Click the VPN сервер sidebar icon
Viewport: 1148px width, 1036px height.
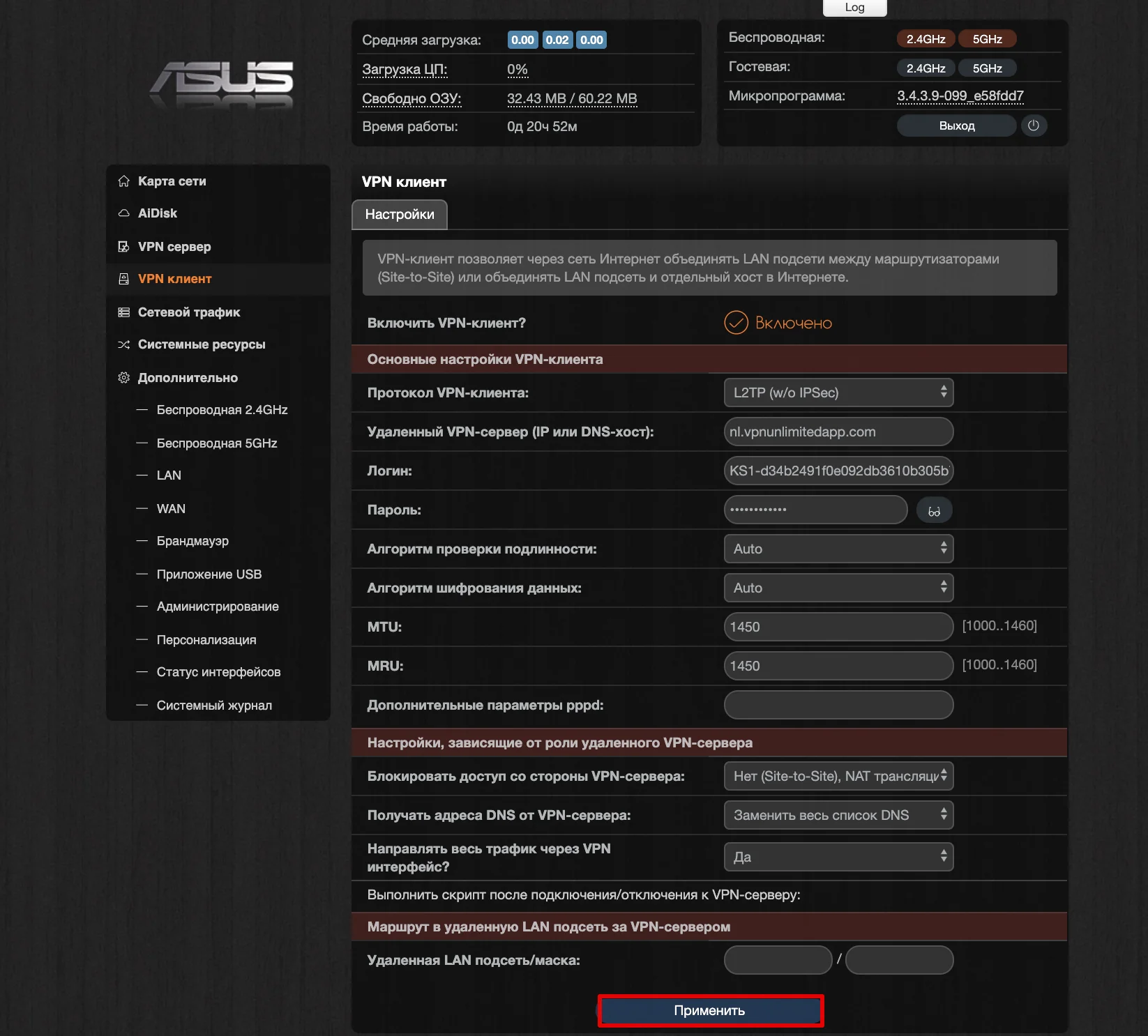(x=123, y=247)
